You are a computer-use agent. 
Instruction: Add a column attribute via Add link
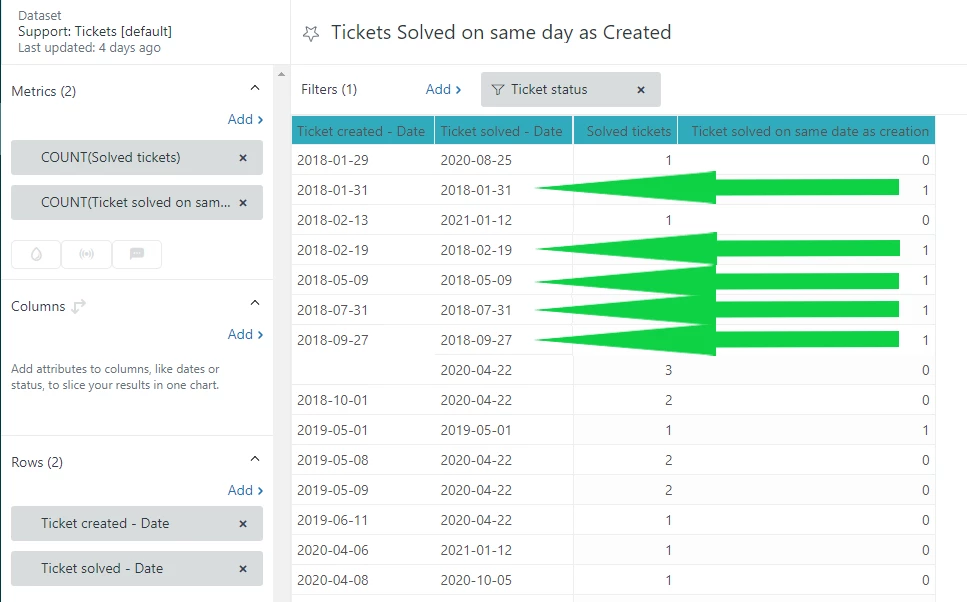point(245,334)
